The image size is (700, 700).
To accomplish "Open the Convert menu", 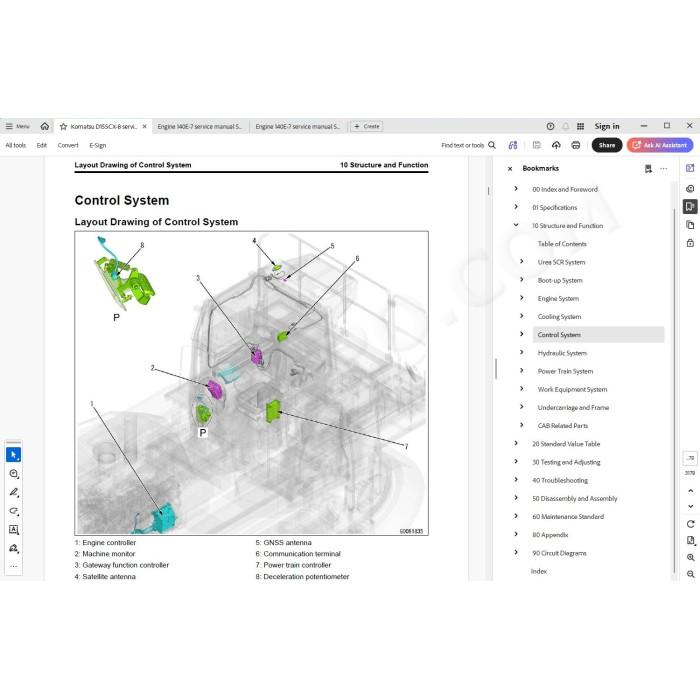I will coord(68,145).
